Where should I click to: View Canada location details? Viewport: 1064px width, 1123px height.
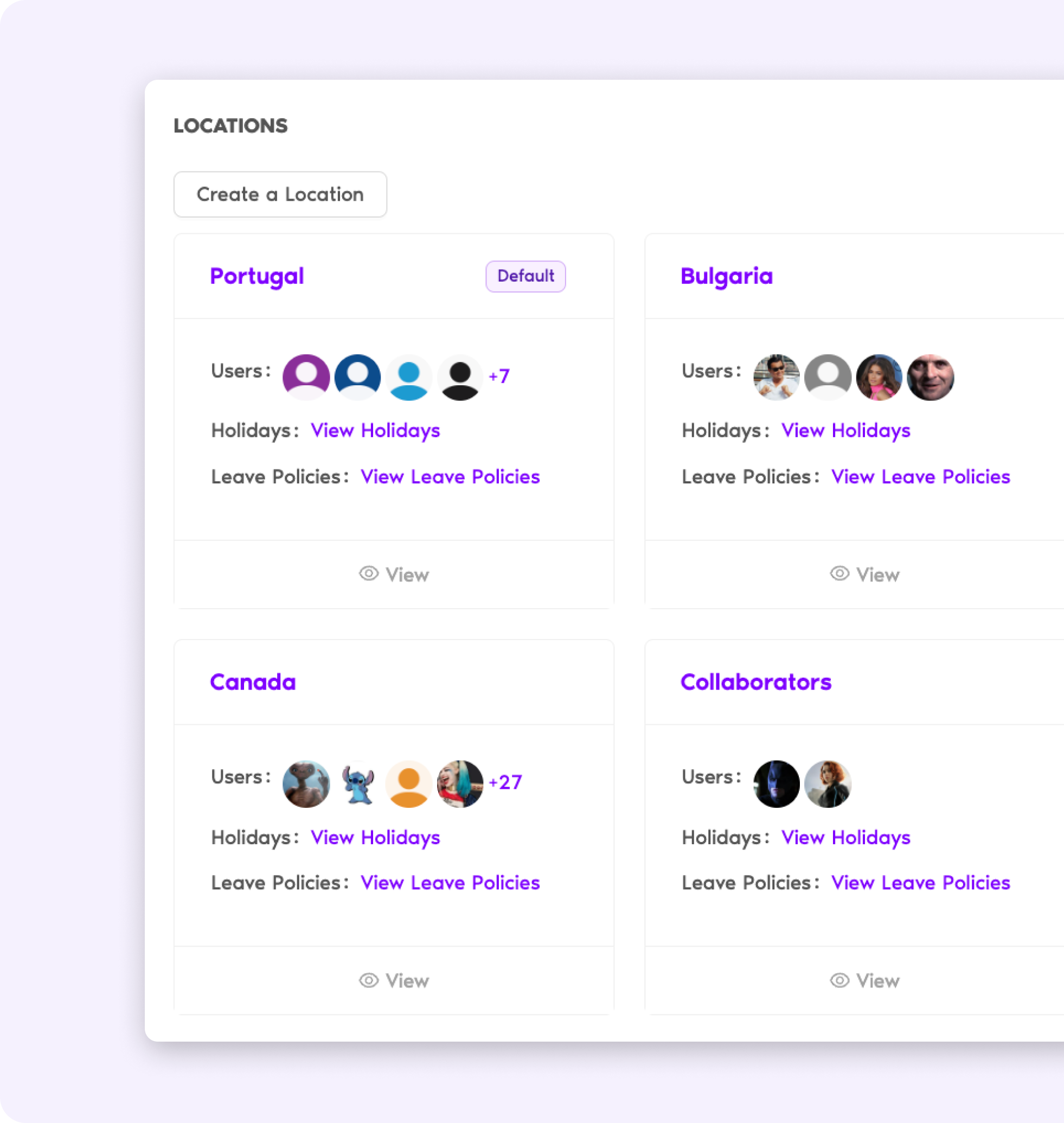(x=393, y=980)
